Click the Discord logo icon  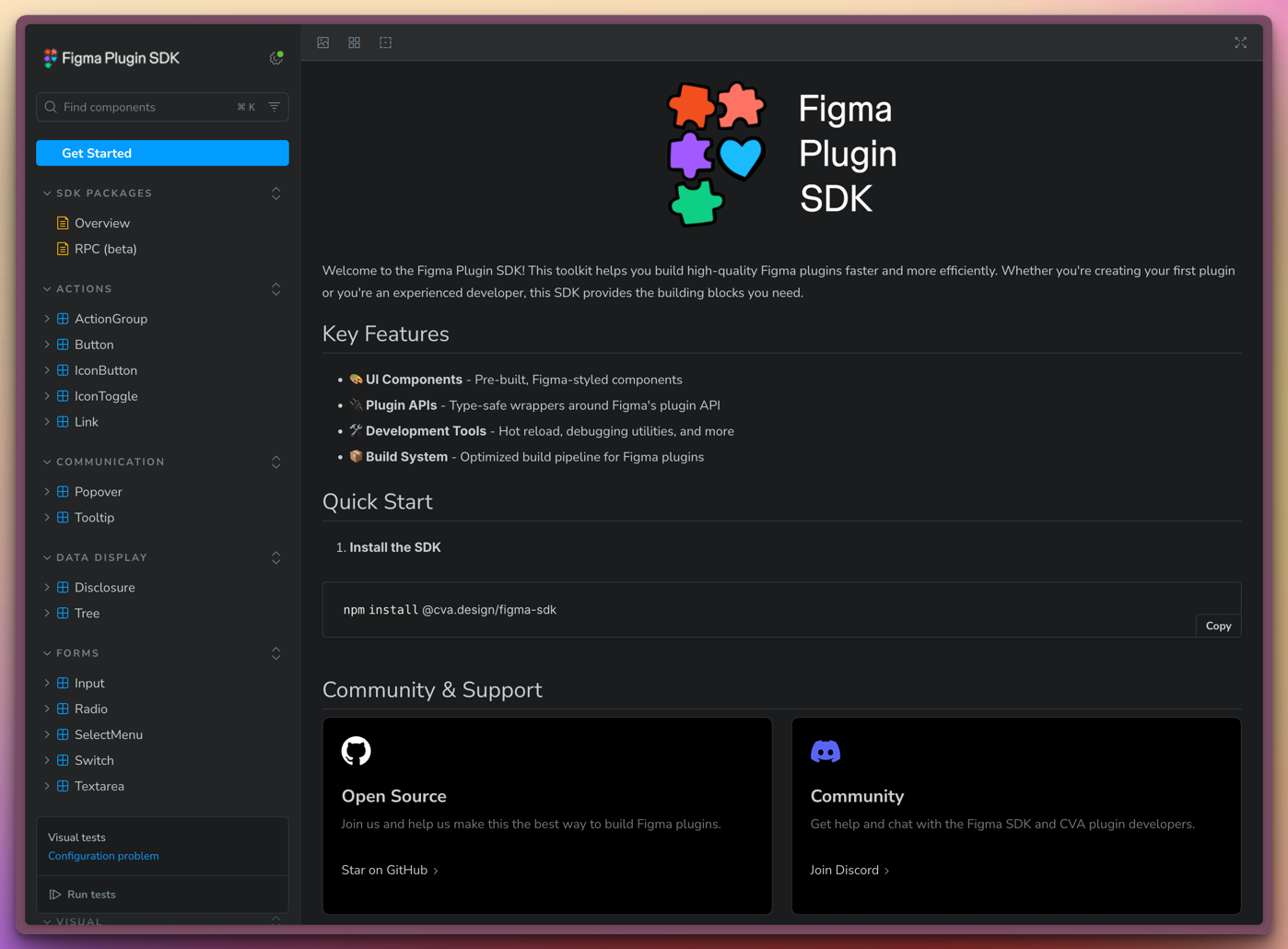tap(825, 752)
